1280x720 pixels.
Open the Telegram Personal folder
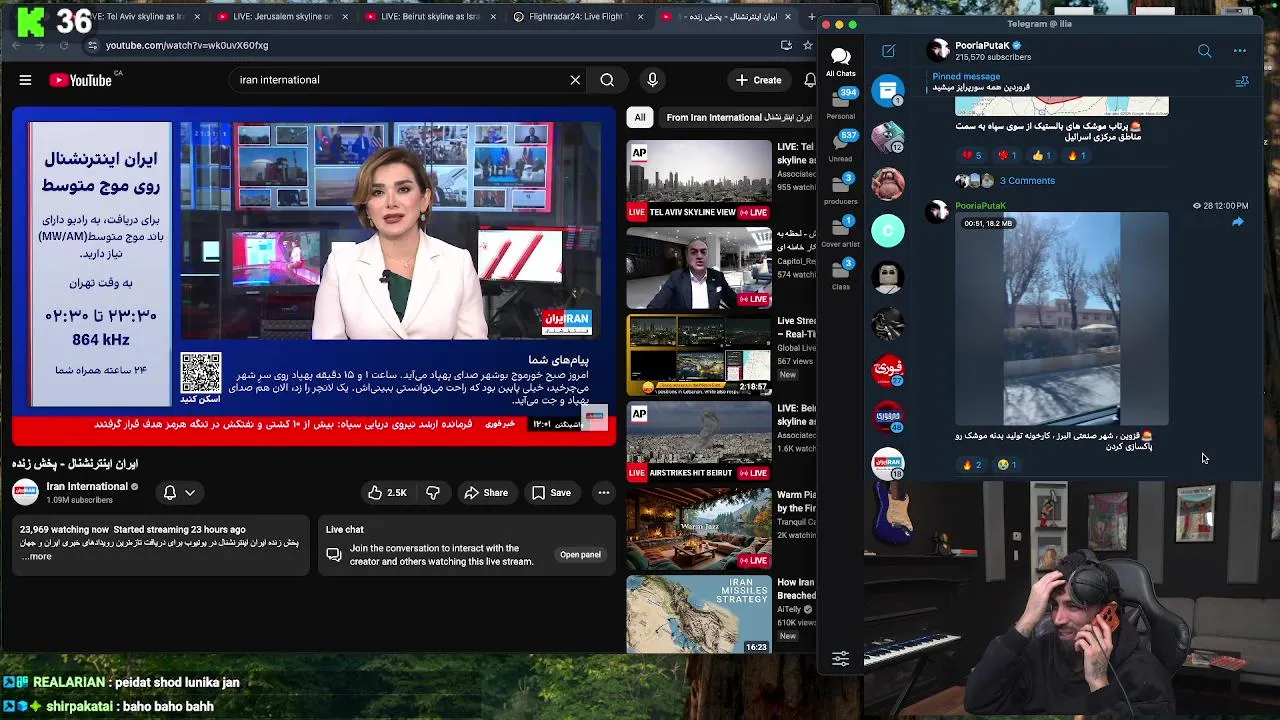[x=840, y=103]
